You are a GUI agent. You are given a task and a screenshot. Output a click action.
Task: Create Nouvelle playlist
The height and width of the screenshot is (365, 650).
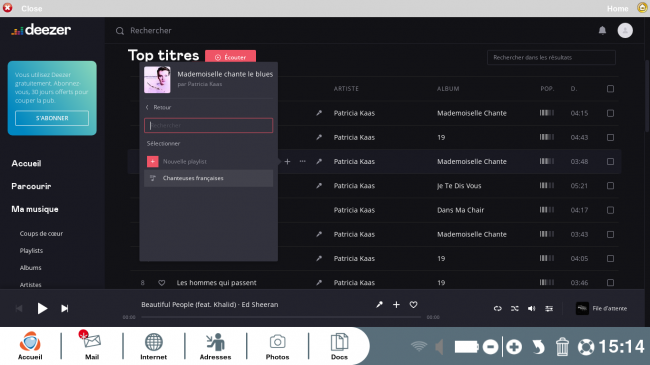click(184, 161)
